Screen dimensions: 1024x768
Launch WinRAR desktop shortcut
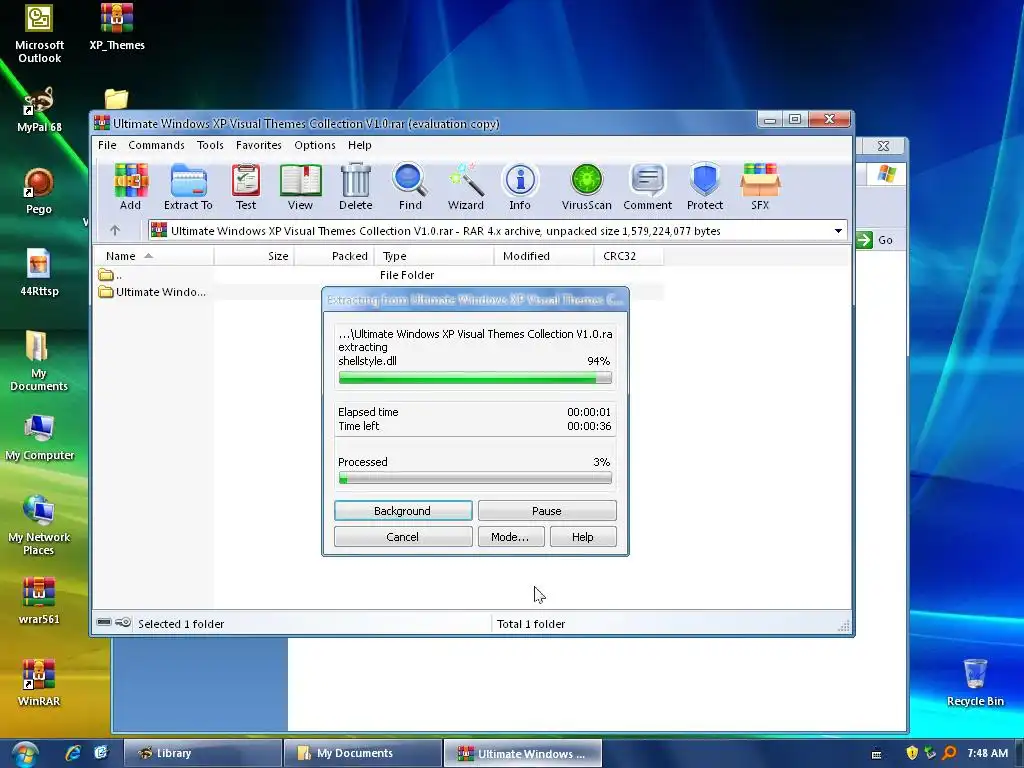pos(39,683)
